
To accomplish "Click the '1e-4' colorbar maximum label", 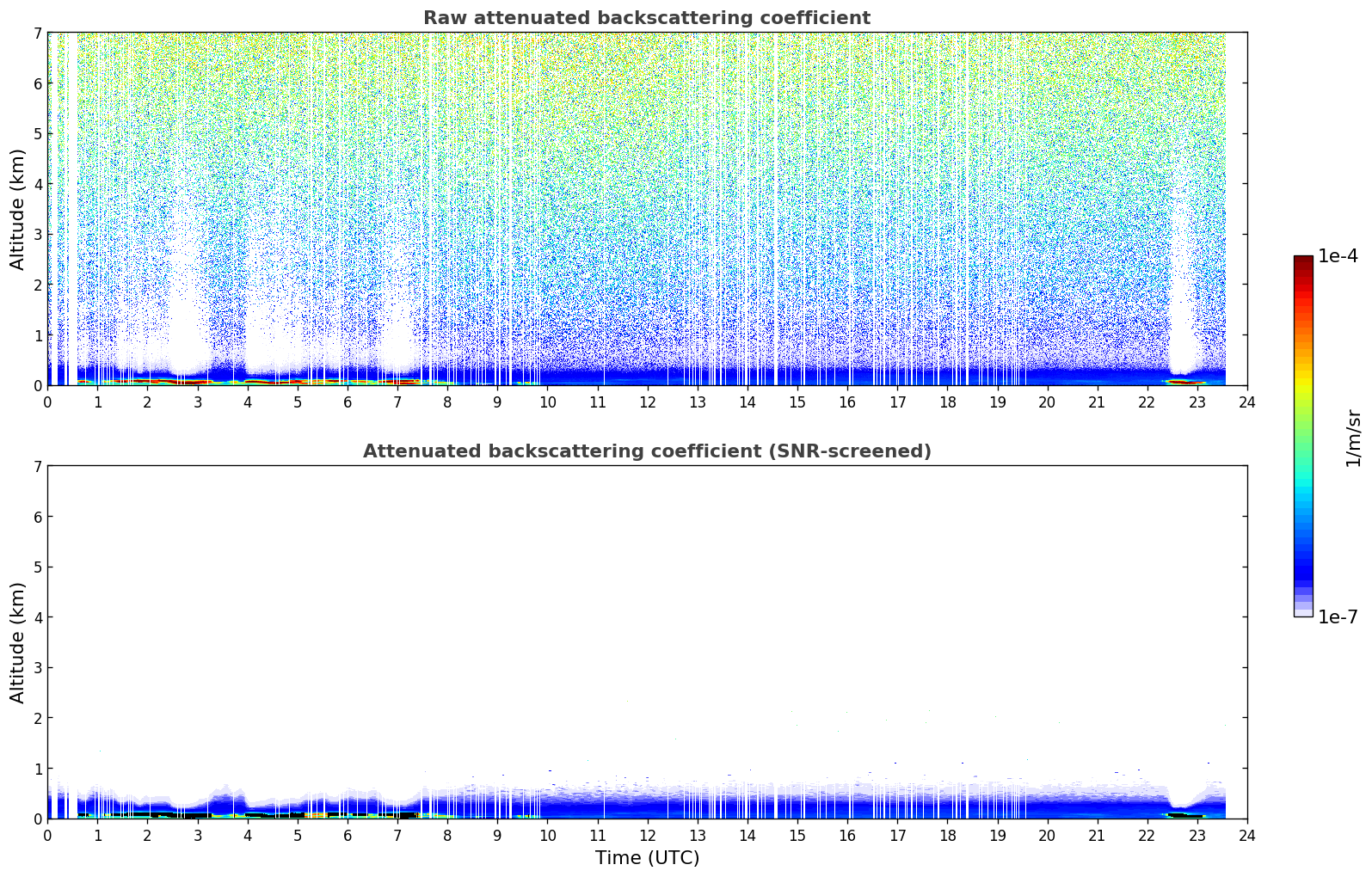I will 1338,256.
